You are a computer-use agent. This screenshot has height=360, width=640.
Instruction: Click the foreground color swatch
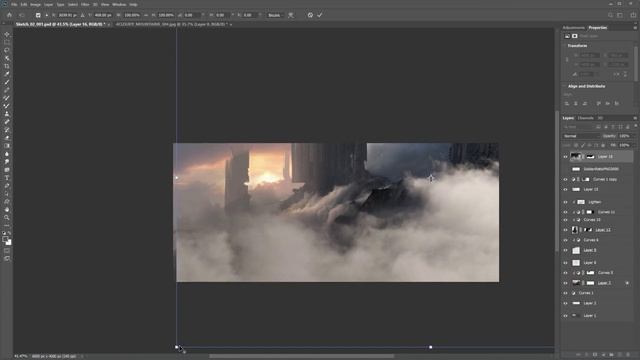(5, 239)
